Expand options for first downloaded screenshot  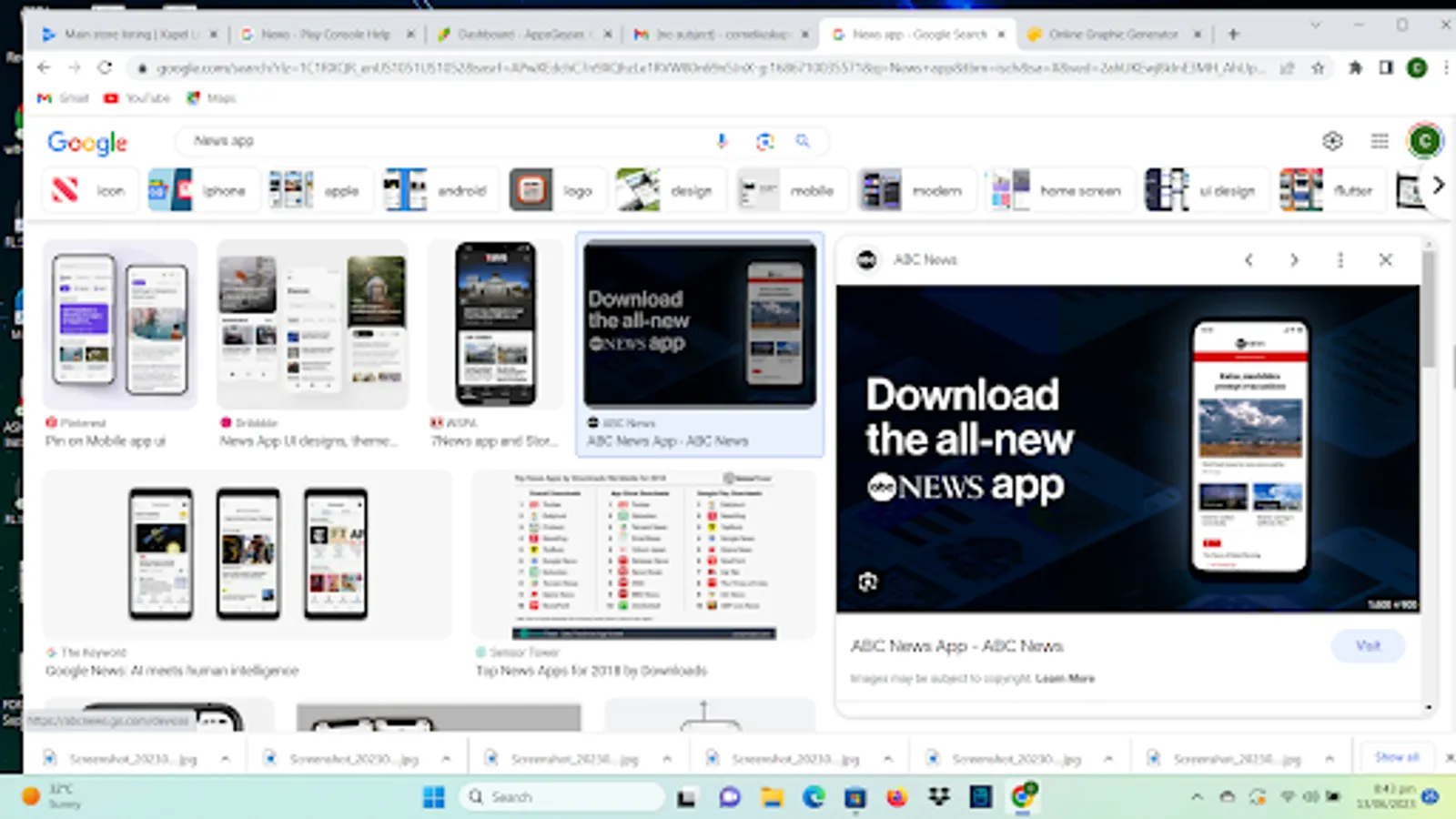[x=225, y=758]
